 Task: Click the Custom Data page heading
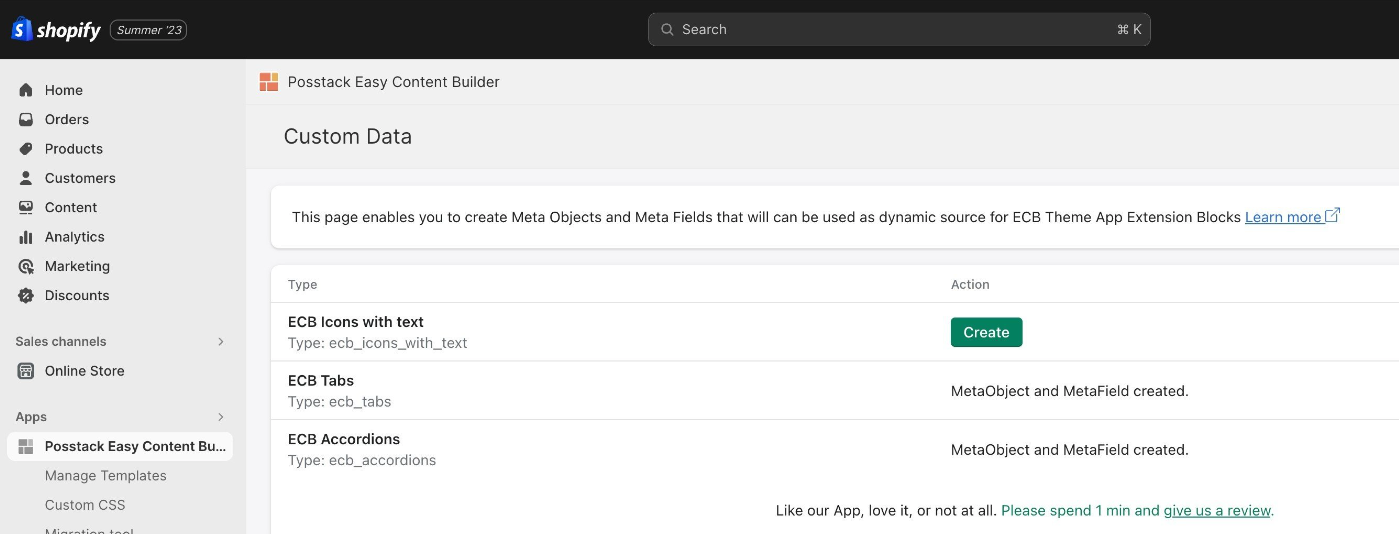pyautogui.click(x=348, y=136)
